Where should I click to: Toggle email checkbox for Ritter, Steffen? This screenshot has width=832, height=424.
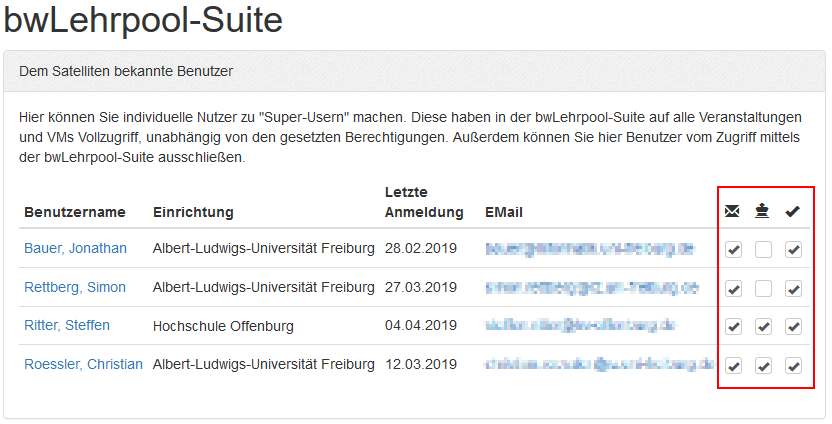point(733,326)
